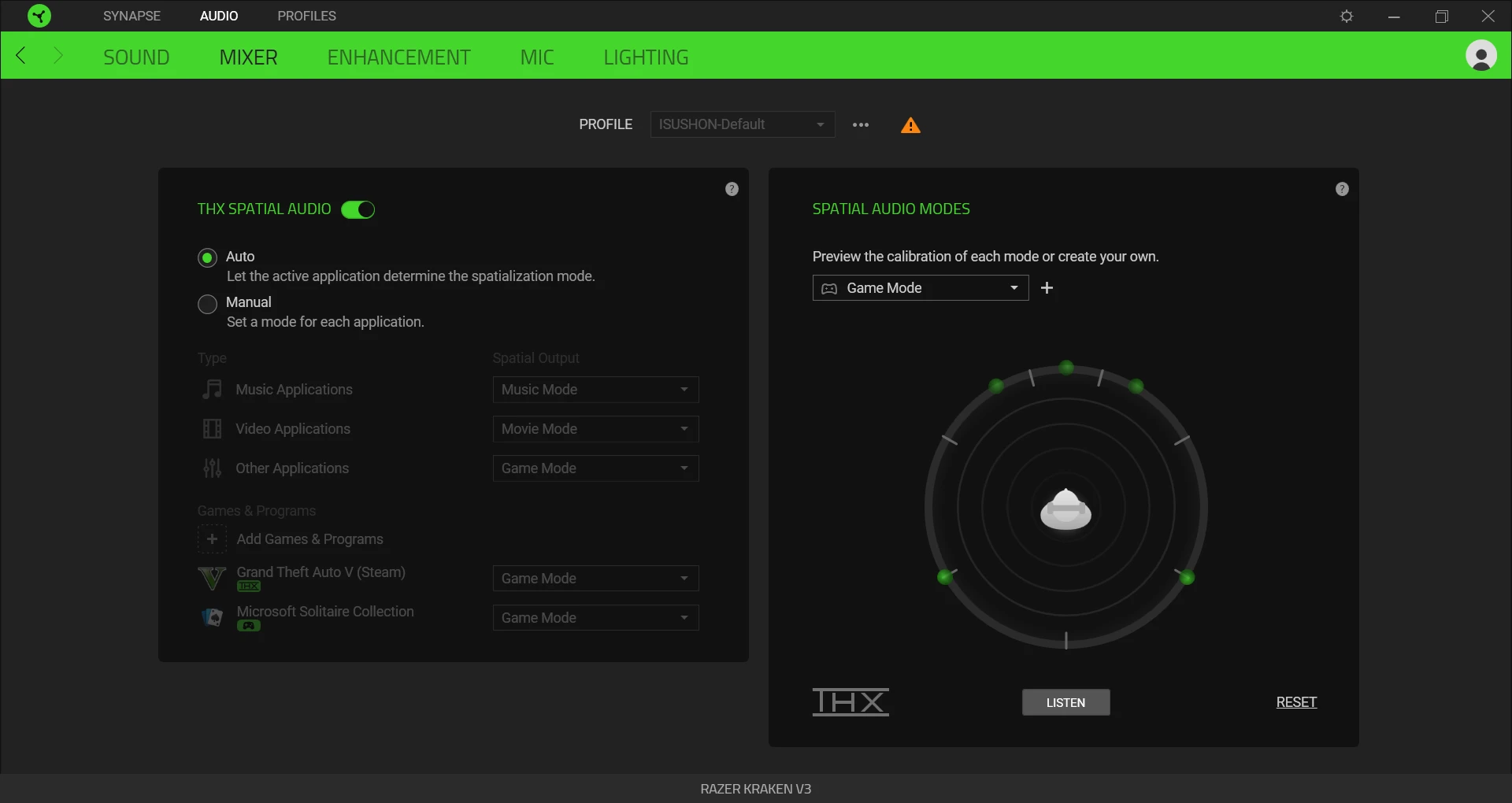1512x803 pixels.
Task: Switch to the AUDIO top tab
Action: (x=219, y=16)
